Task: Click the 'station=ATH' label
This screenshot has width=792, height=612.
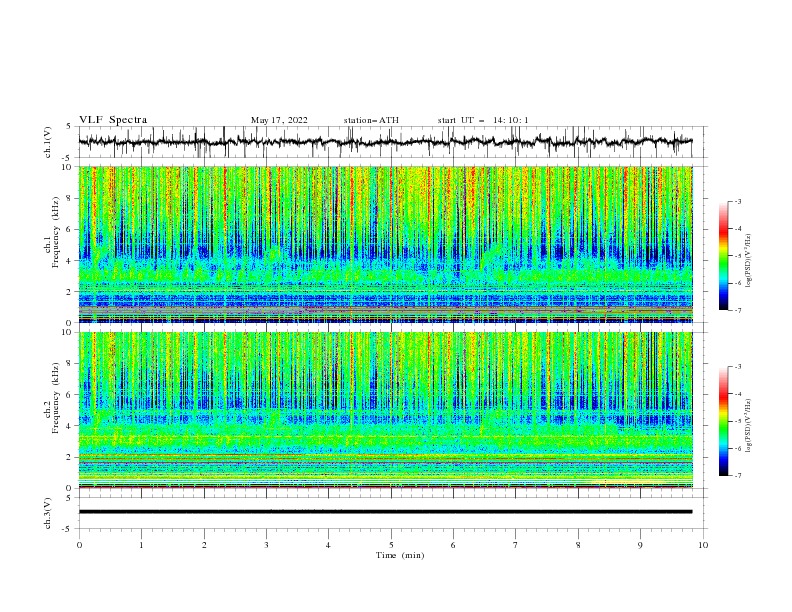Action: (x=371, y=120)
